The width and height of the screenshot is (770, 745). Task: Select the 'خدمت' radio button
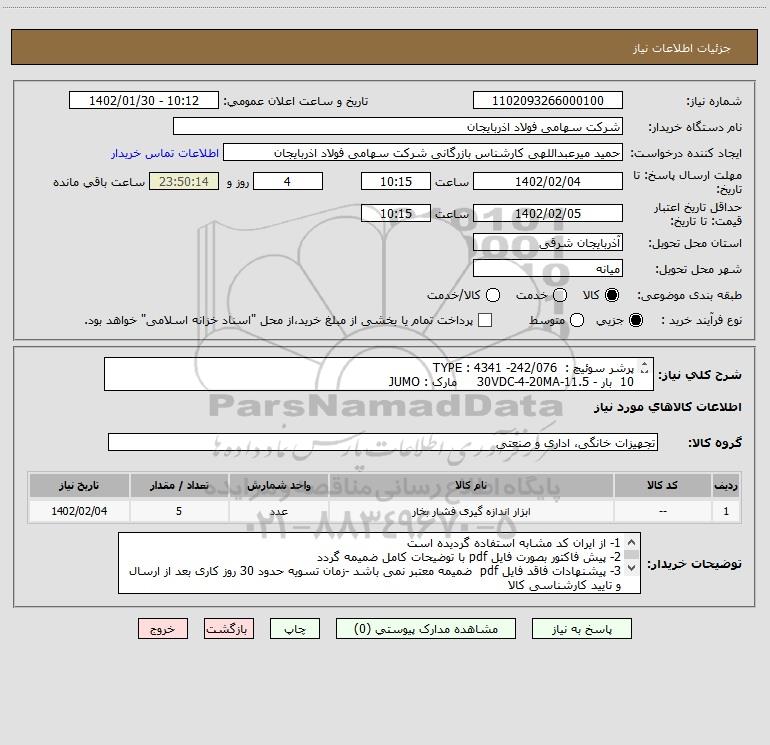point(560,295)
